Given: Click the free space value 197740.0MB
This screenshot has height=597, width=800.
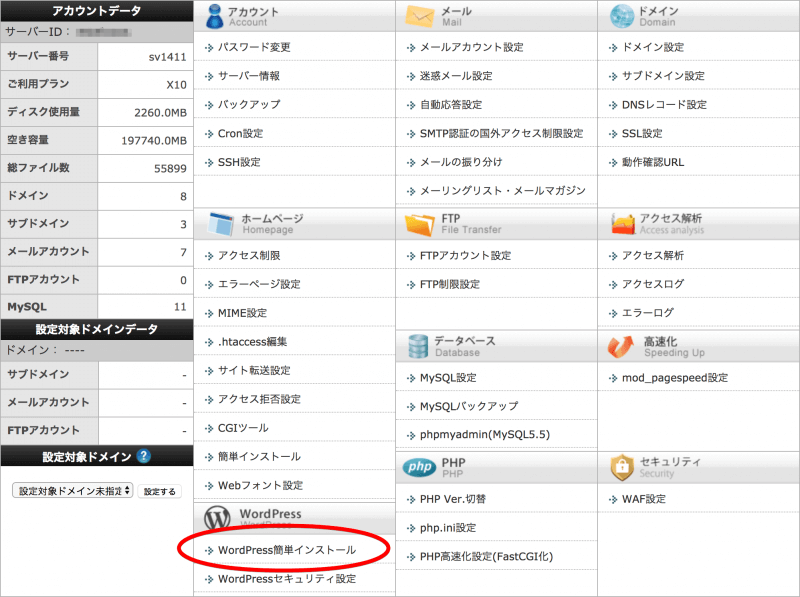Looking at the screenshot, I should pyautogui.click(x=154, y=141).
